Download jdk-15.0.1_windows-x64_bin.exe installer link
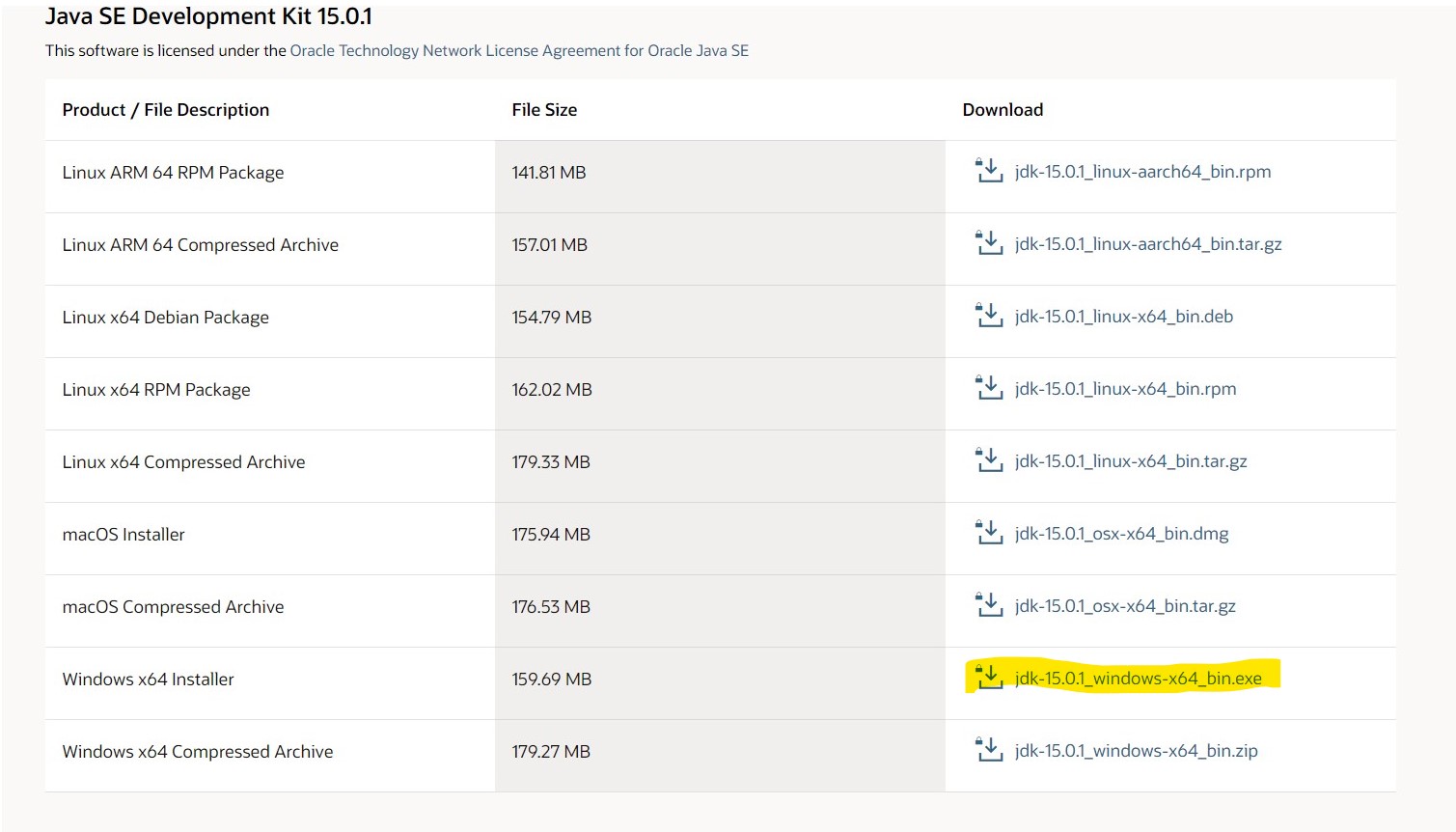This screenshot has width=1456, height=832. click(x=1139, y=679)
